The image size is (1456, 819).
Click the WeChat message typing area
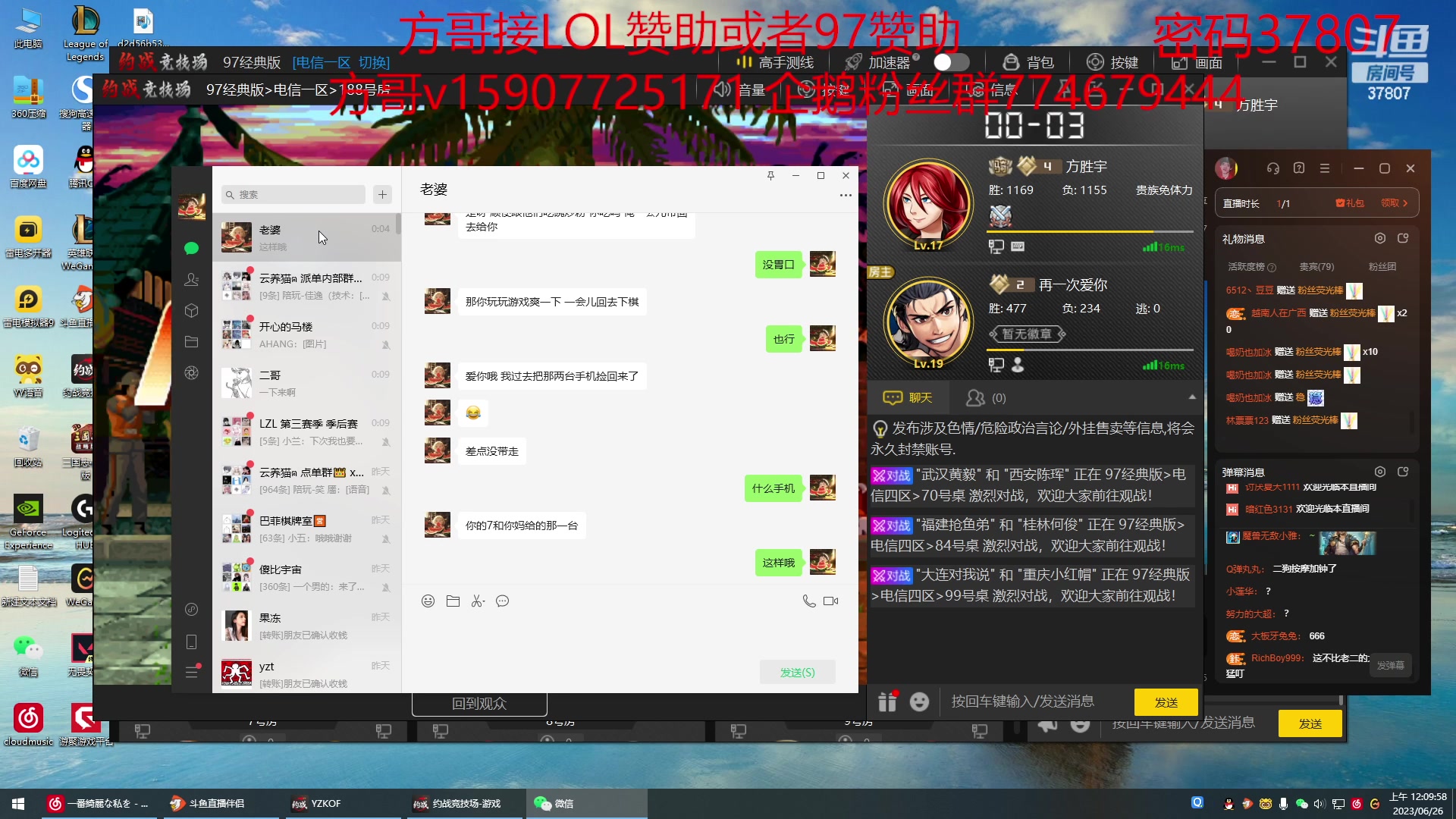pos(629,634)
